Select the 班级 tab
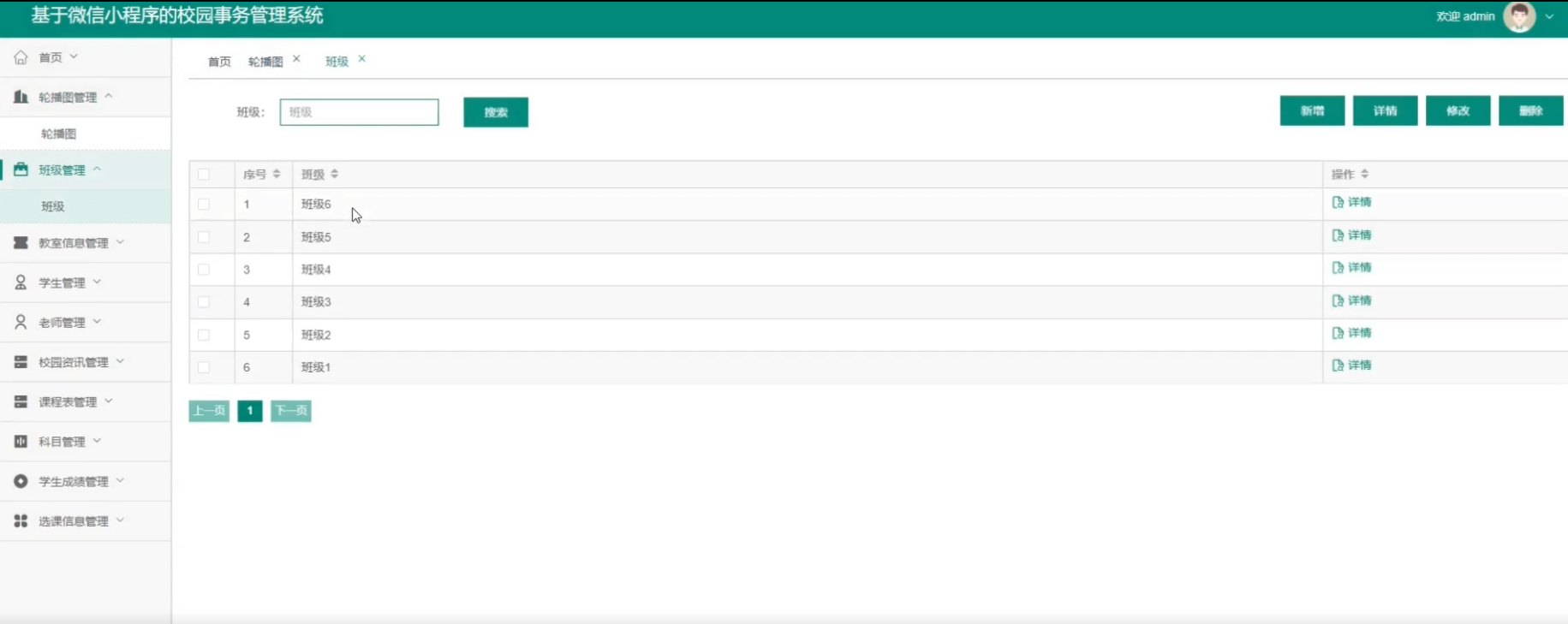The width and height of the screenshot is (1568, 624). pos(337,62)
